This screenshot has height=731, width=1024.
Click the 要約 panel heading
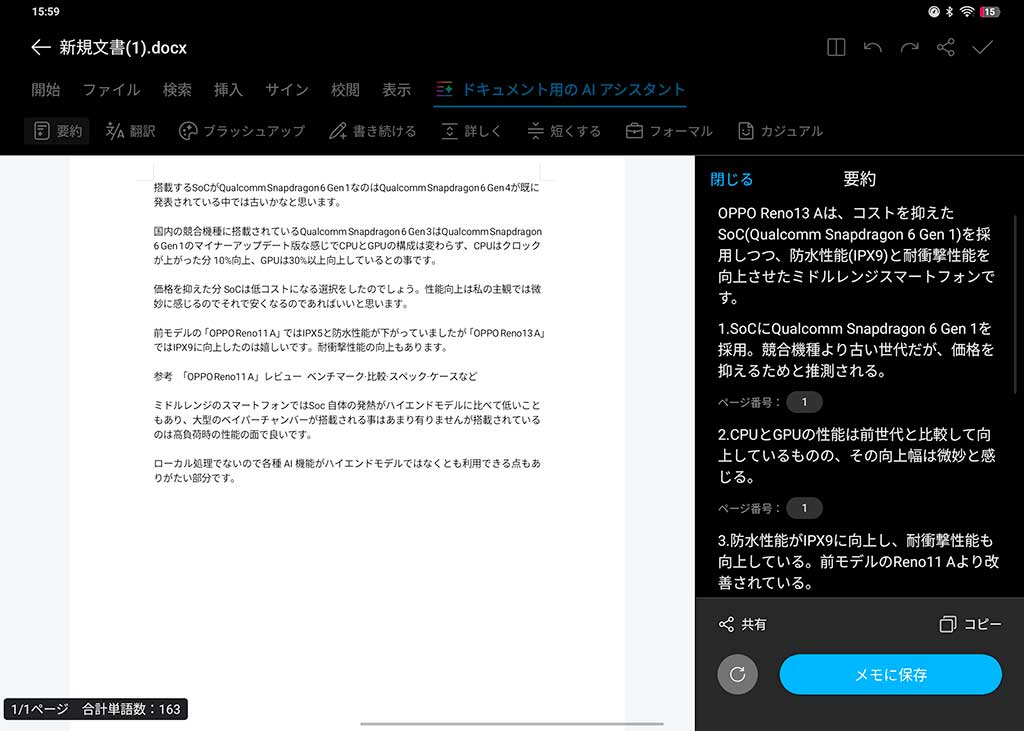tap(859, 179)
